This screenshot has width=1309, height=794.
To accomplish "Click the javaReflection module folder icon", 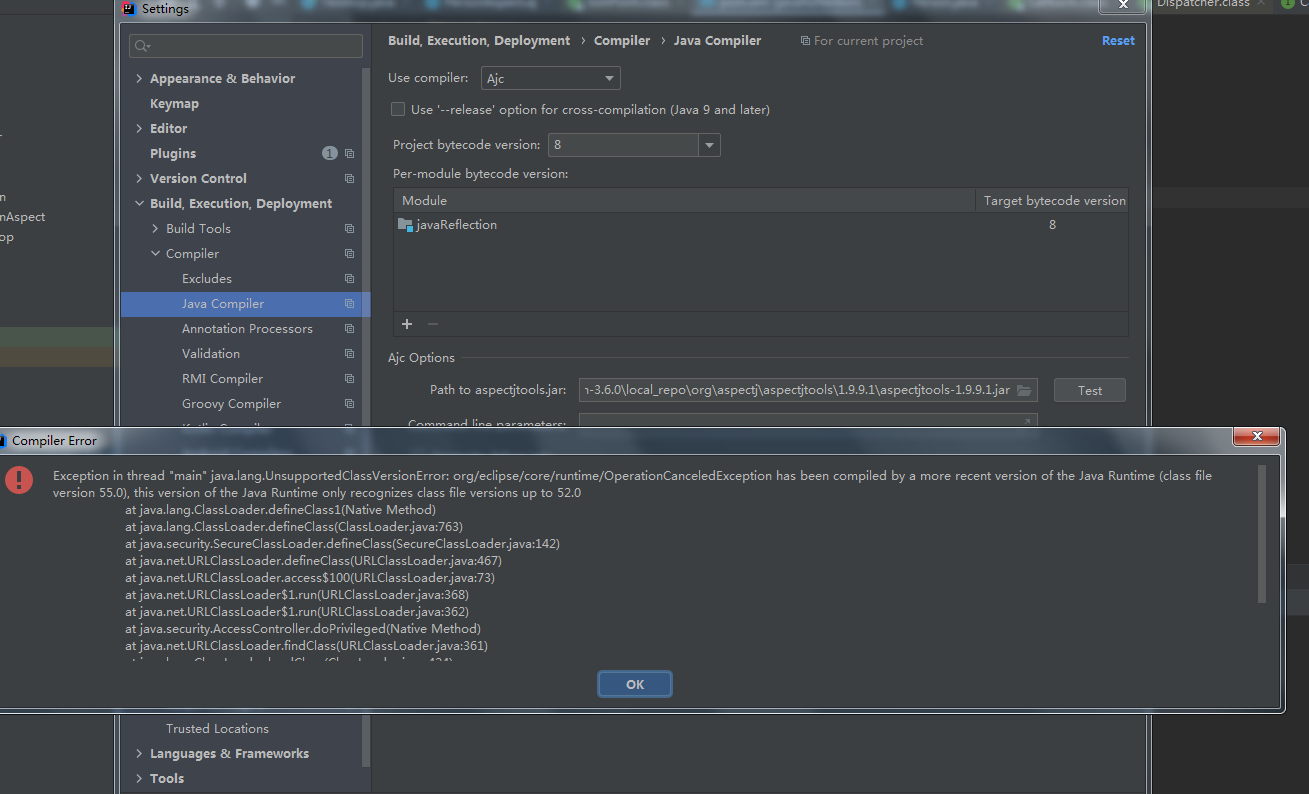I will point(405,225).
